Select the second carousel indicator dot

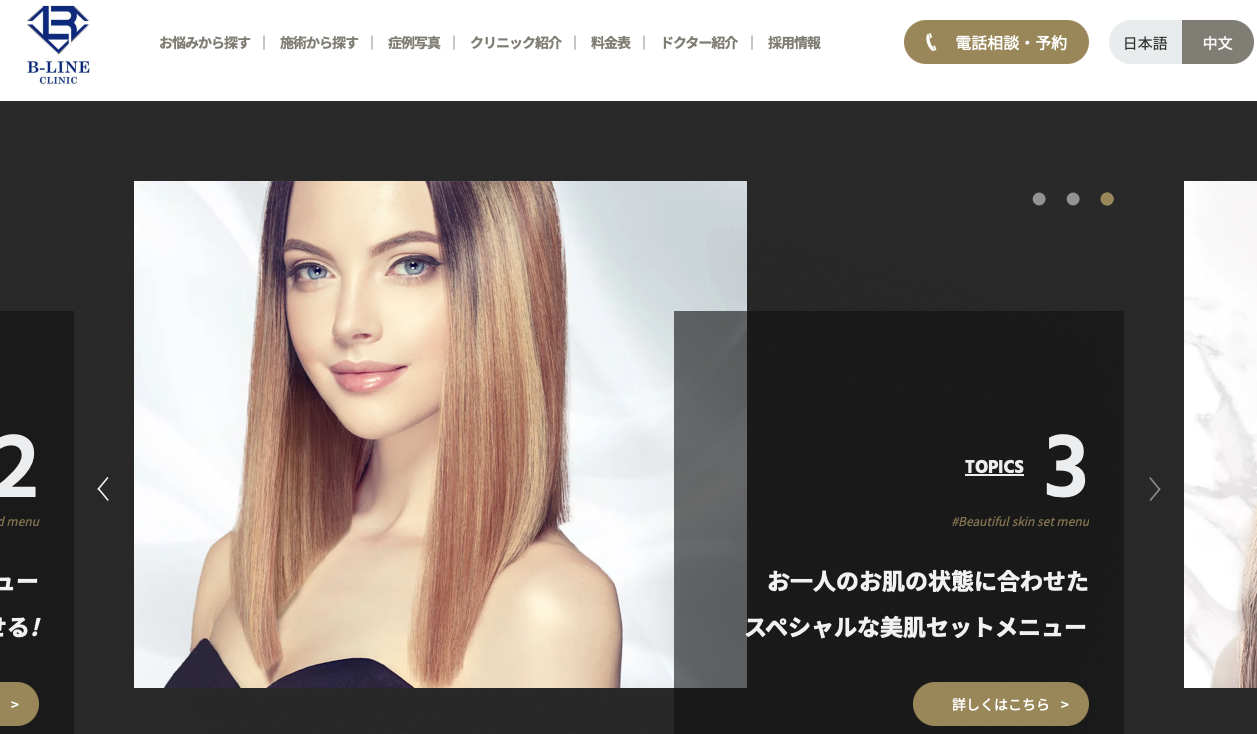[x=1073, y=199]
